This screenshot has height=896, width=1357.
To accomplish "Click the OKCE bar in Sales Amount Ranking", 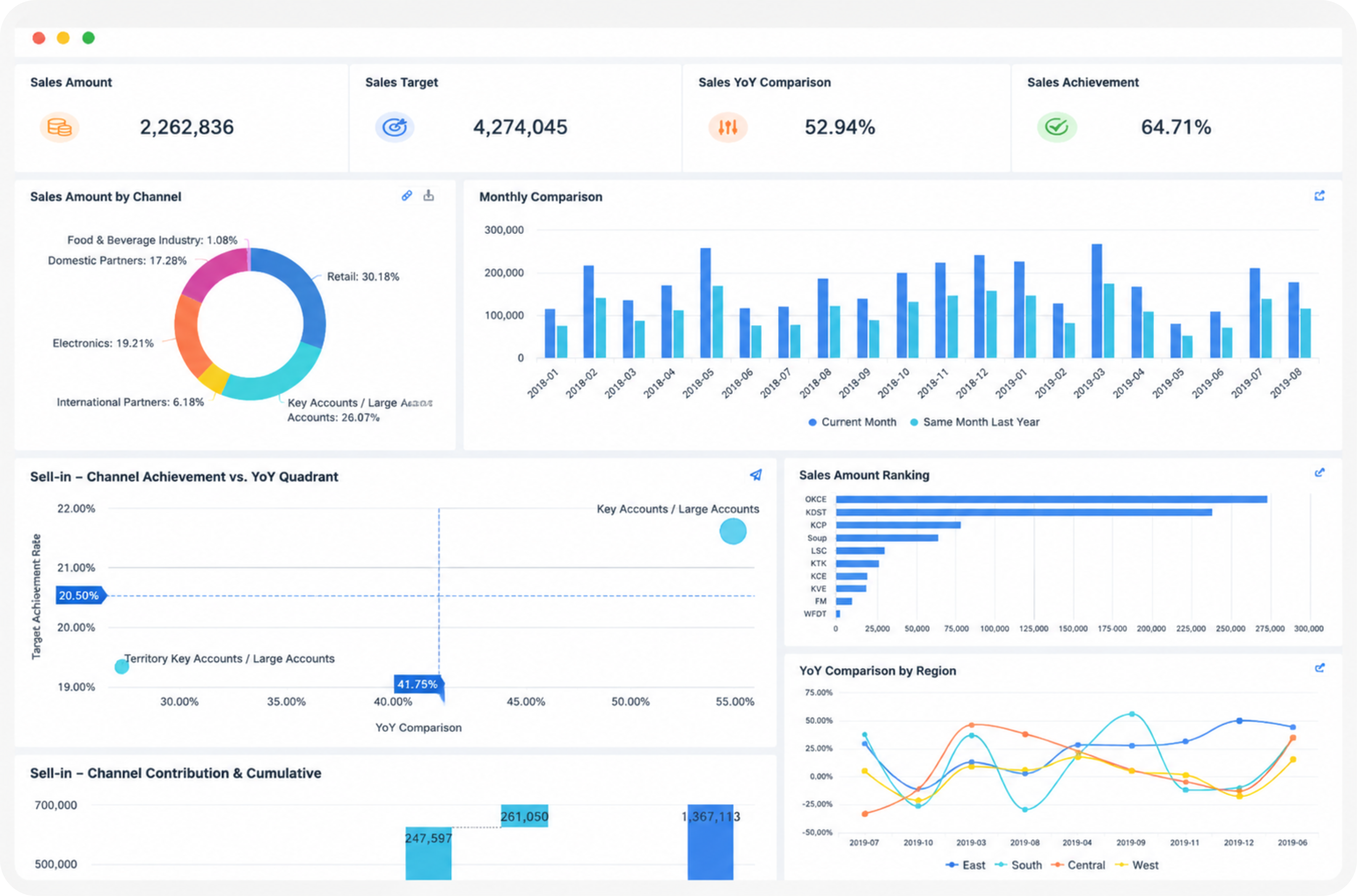I will 1051,500.
